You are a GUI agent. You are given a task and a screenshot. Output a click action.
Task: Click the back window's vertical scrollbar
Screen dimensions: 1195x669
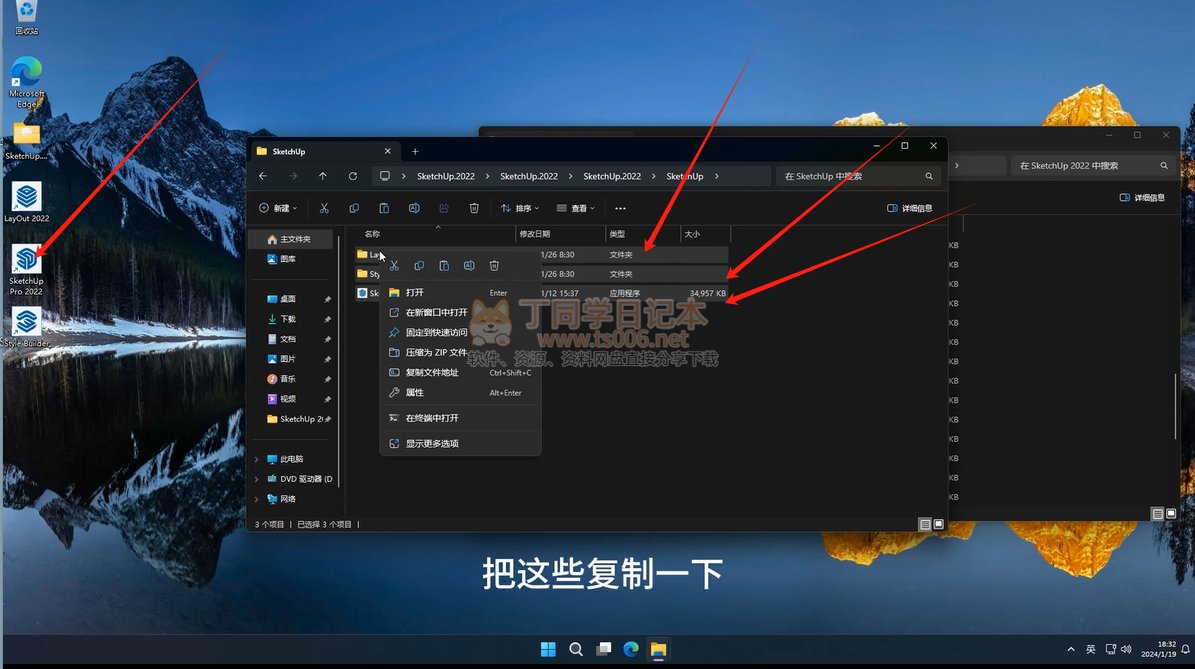(1176, 405)
